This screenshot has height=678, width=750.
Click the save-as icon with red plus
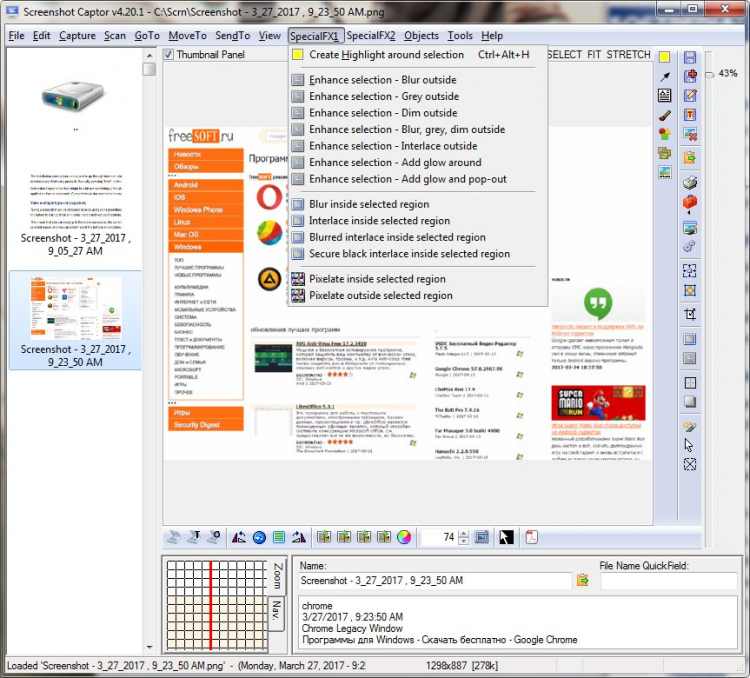coord(690,76)
